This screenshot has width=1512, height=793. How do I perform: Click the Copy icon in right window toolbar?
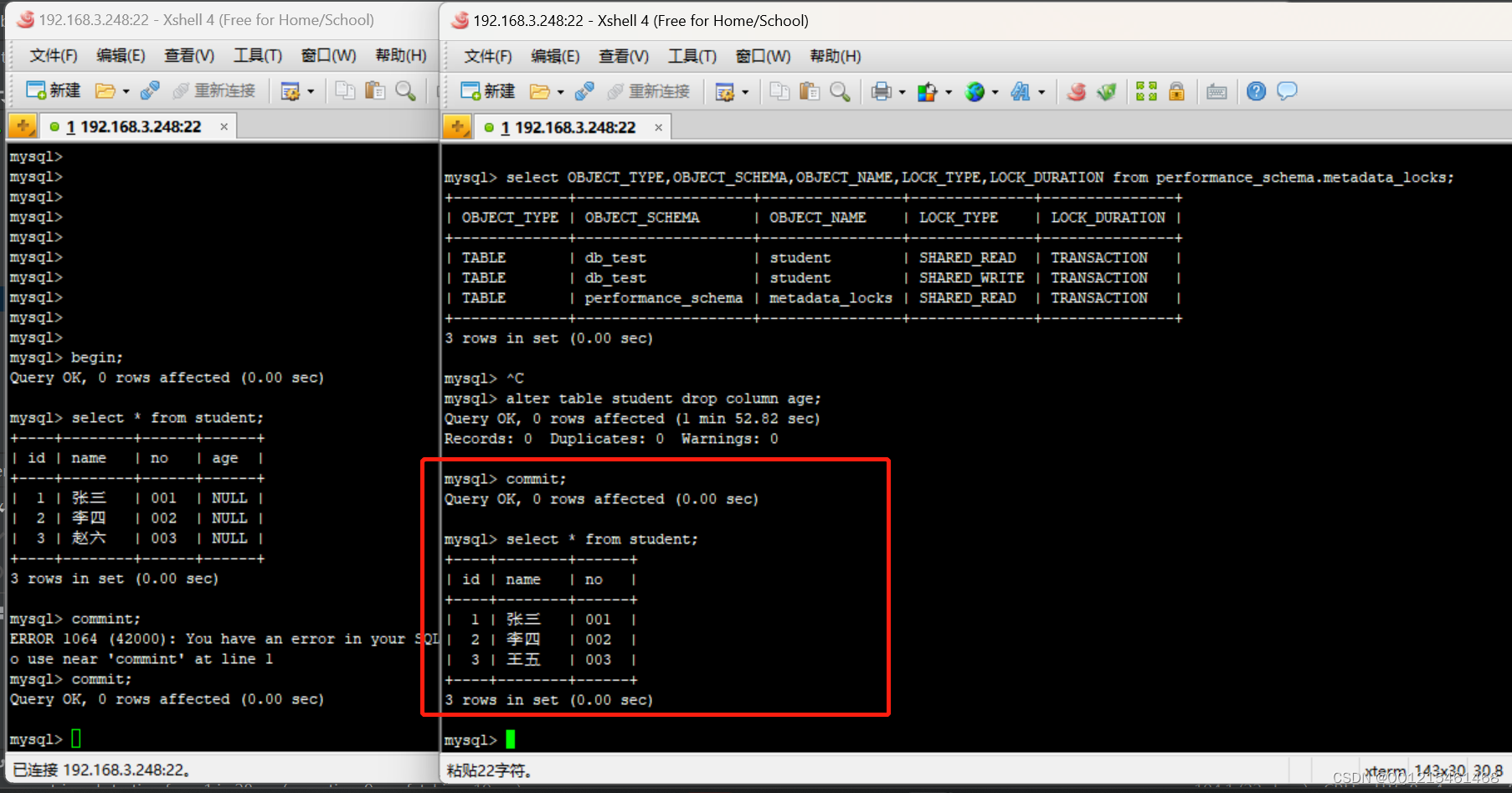tap(779, 91)
